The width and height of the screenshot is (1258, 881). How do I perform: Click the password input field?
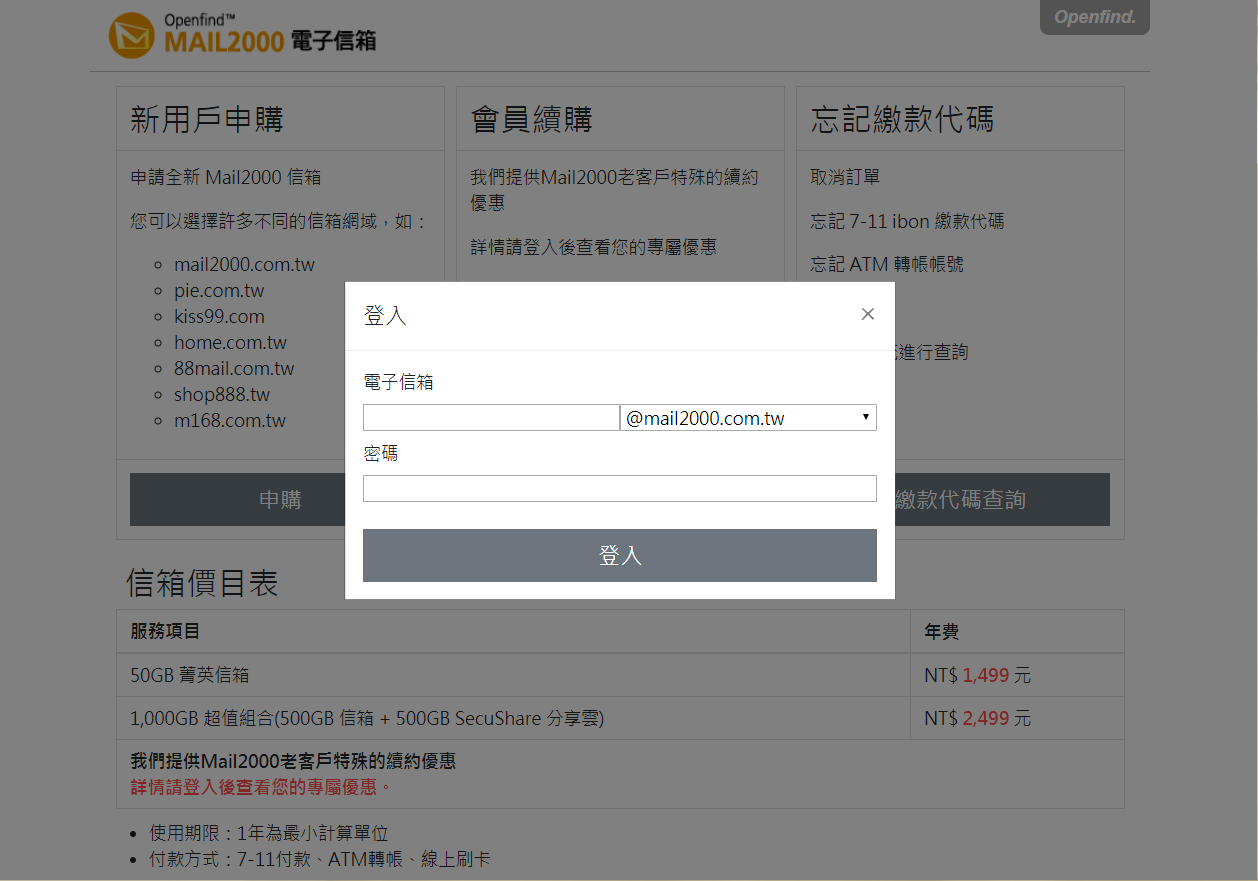tap(620, 488)
